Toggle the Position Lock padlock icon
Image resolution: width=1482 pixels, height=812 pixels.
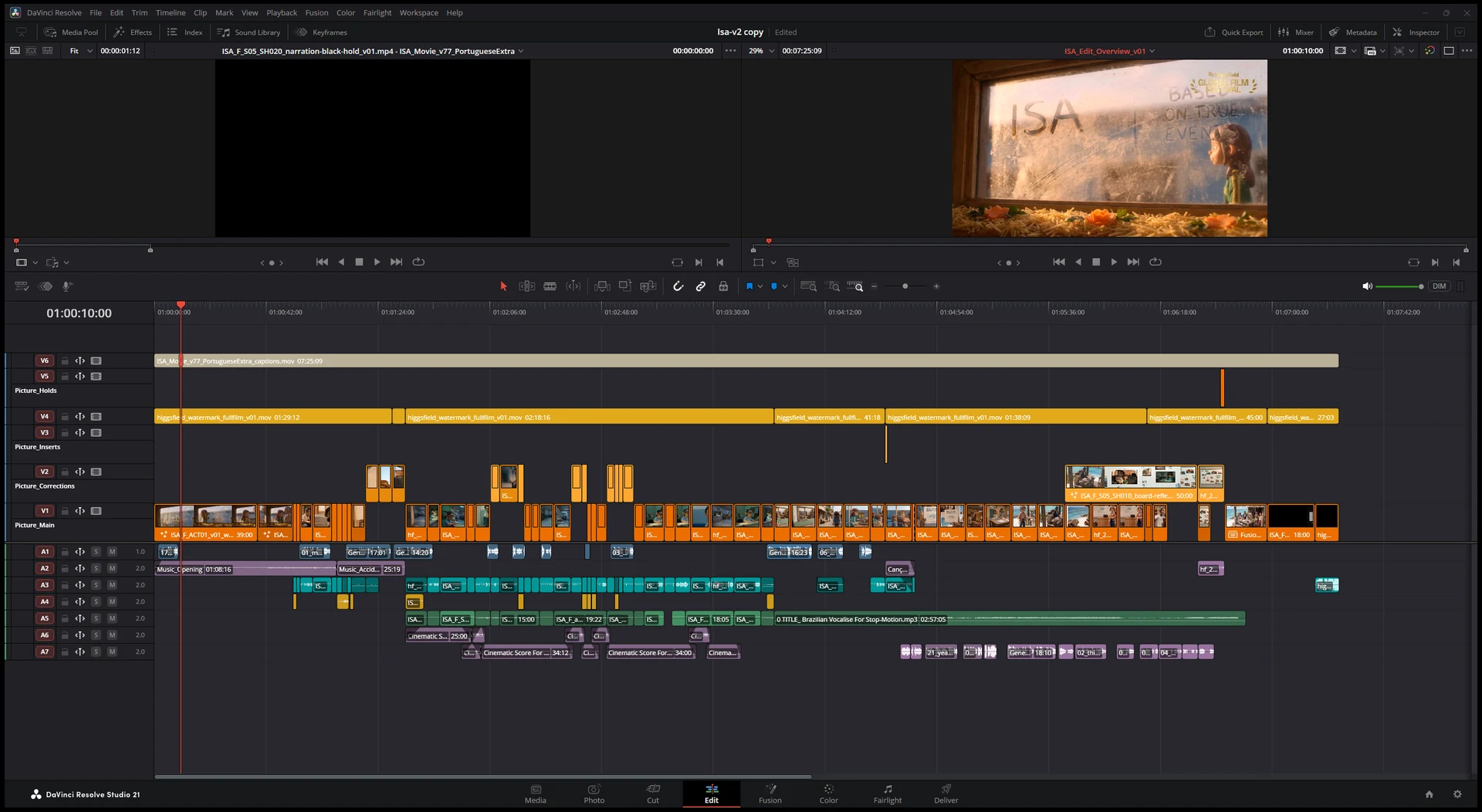[x=723, y=286]
